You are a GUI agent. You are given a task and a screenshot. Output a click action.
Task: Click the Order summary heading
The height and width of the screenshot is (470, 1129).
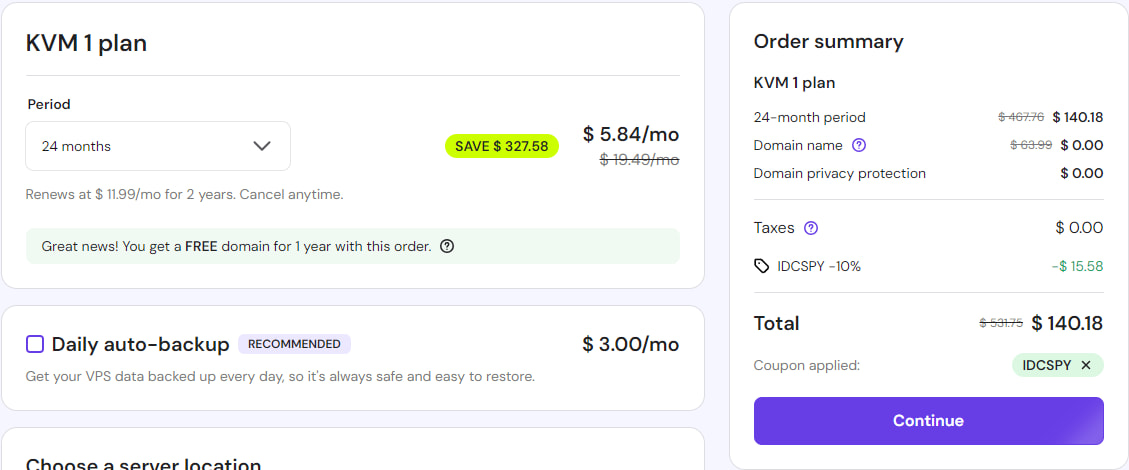point(828,41)
